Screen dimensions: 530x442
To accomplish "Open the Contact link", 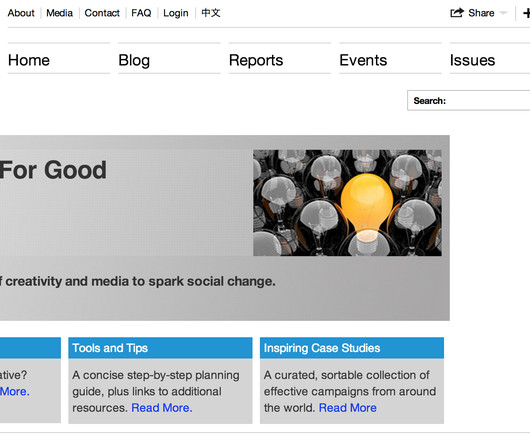I will [102, 13].
